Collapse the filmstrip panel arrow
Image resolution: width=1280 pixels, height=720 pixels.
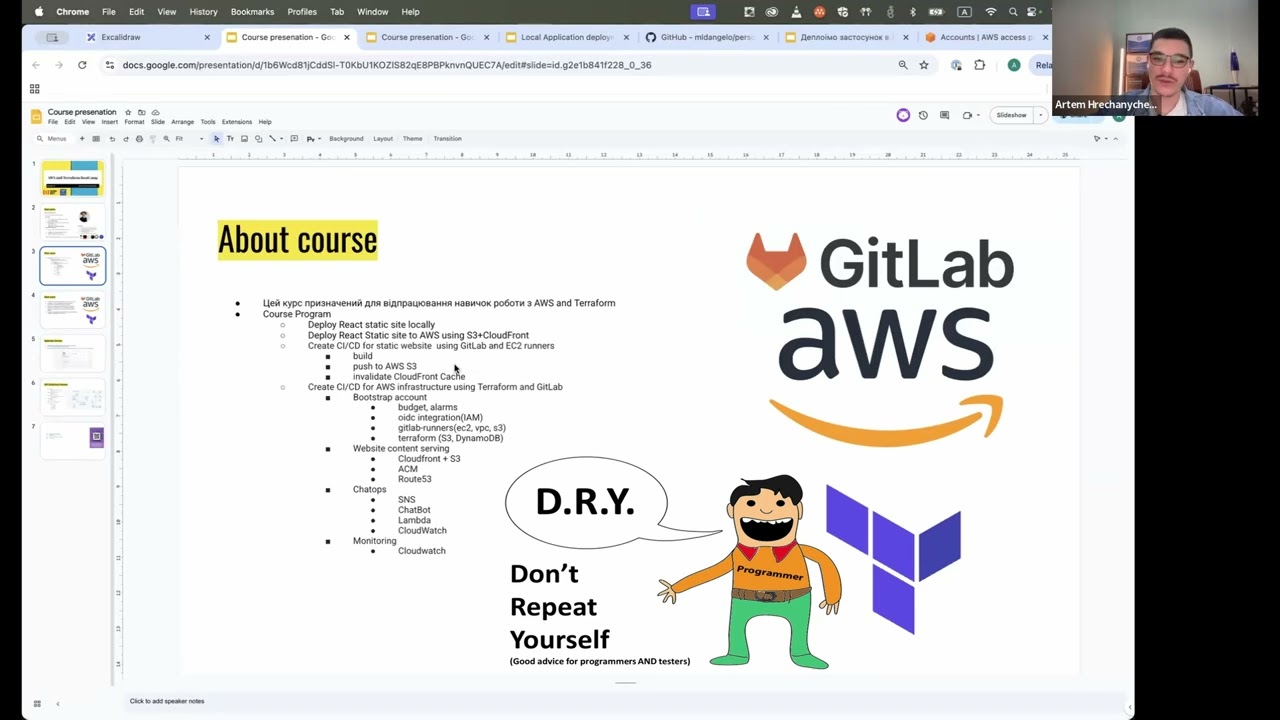[x=57, y=703]
